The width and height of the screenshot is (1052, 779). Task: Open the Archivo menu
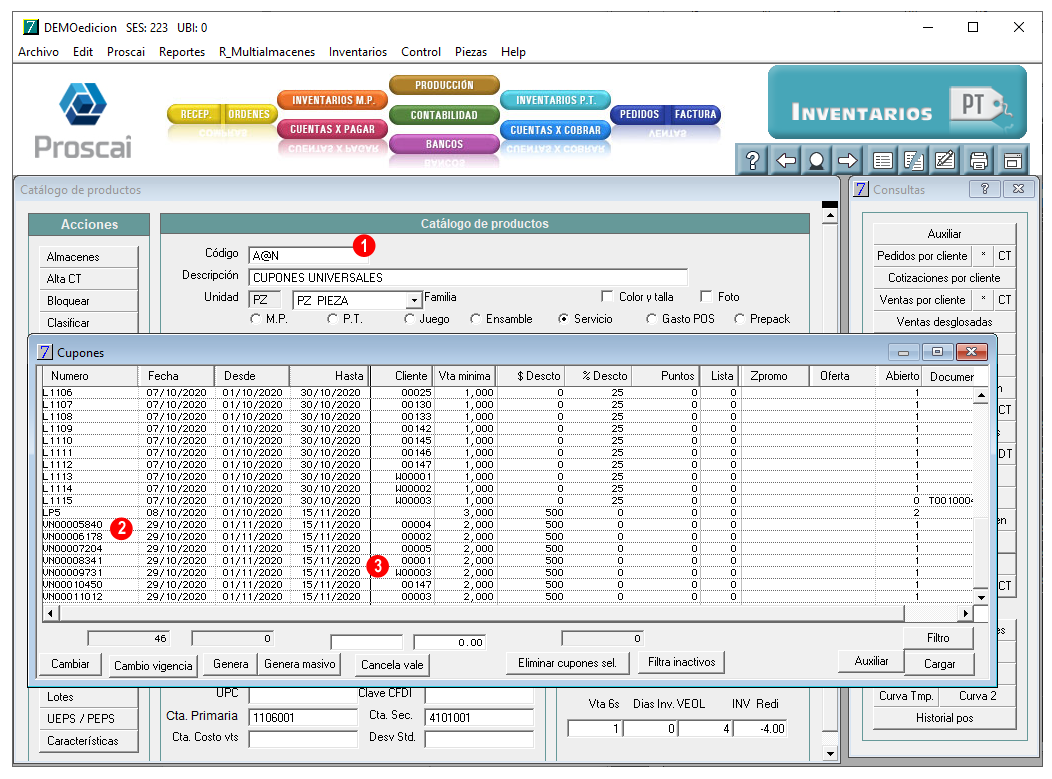38,52
